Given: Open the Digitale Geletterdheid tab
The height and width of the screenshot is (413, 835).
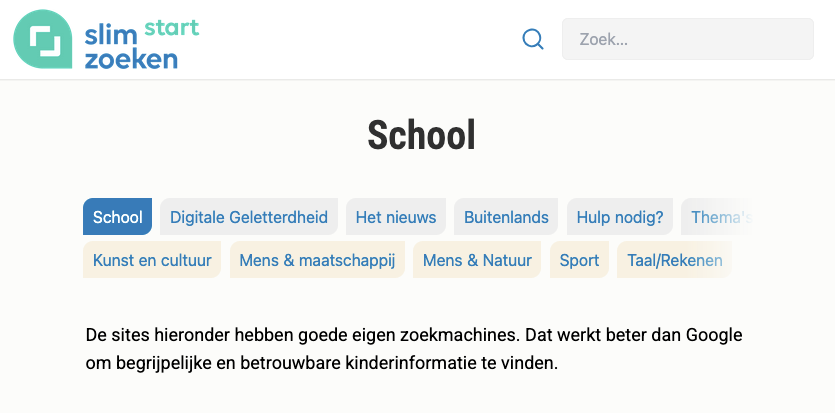Looking at the screenshot, I should pos(249,217).
